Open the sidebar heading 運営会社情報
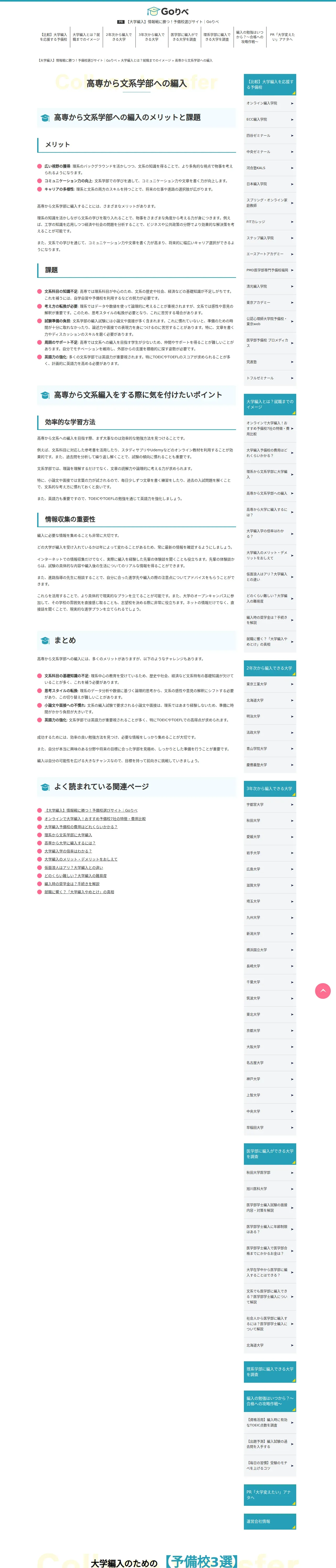The width and height of the screenshot is (336, 1568). coord(270,1521)
